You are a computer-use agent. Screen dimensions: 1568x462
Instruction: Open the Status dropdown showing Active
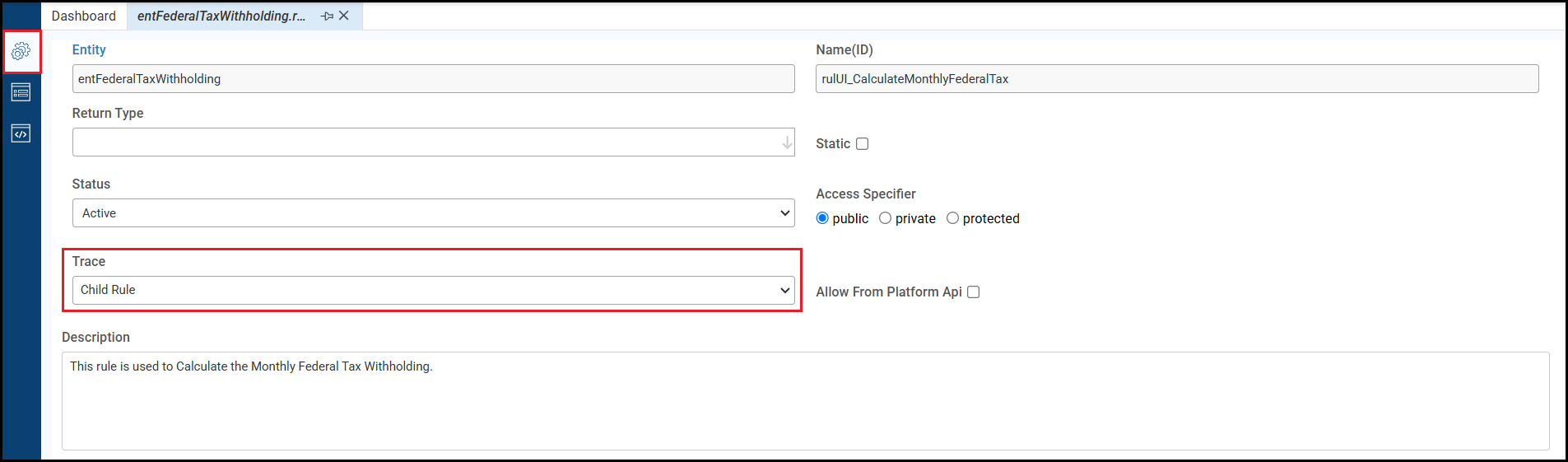[x=433, y=213]
